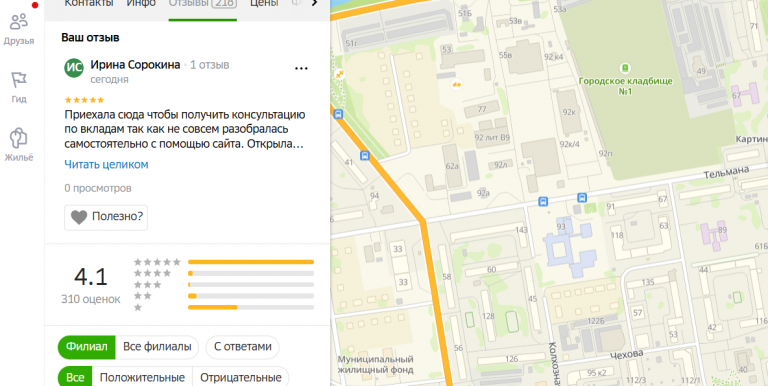Click building 118 on map

(x=617, y=235)
